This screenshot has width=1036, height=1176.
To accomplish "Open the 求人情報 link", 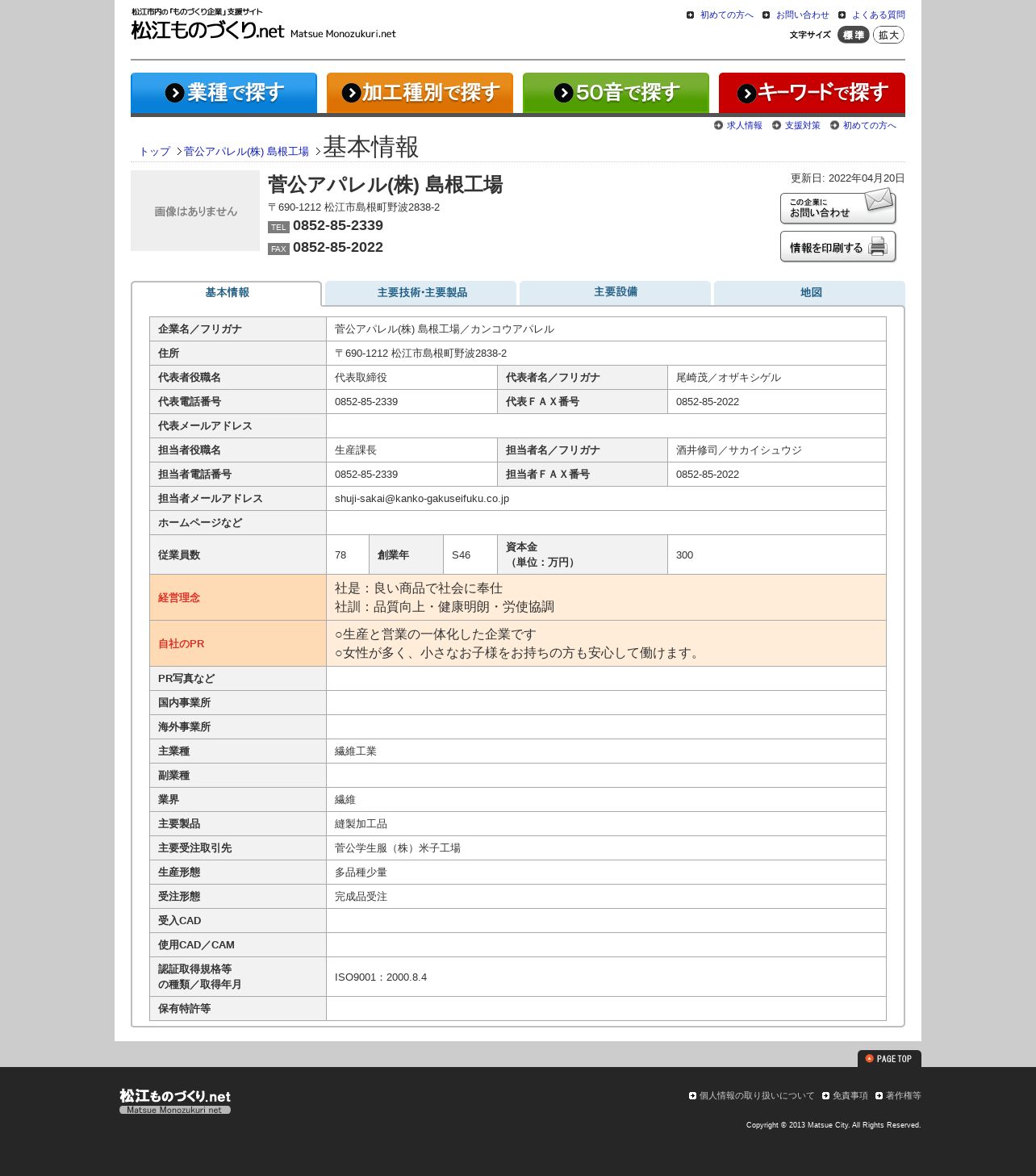I will point(744,126).
